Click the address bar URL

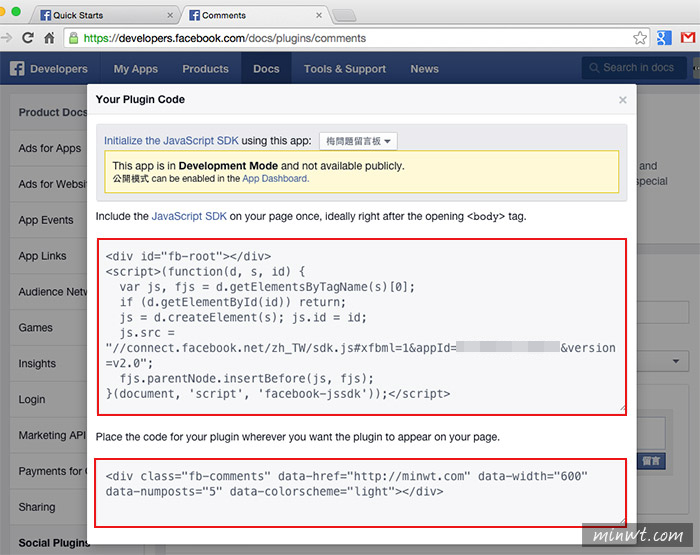pos(225,38)
